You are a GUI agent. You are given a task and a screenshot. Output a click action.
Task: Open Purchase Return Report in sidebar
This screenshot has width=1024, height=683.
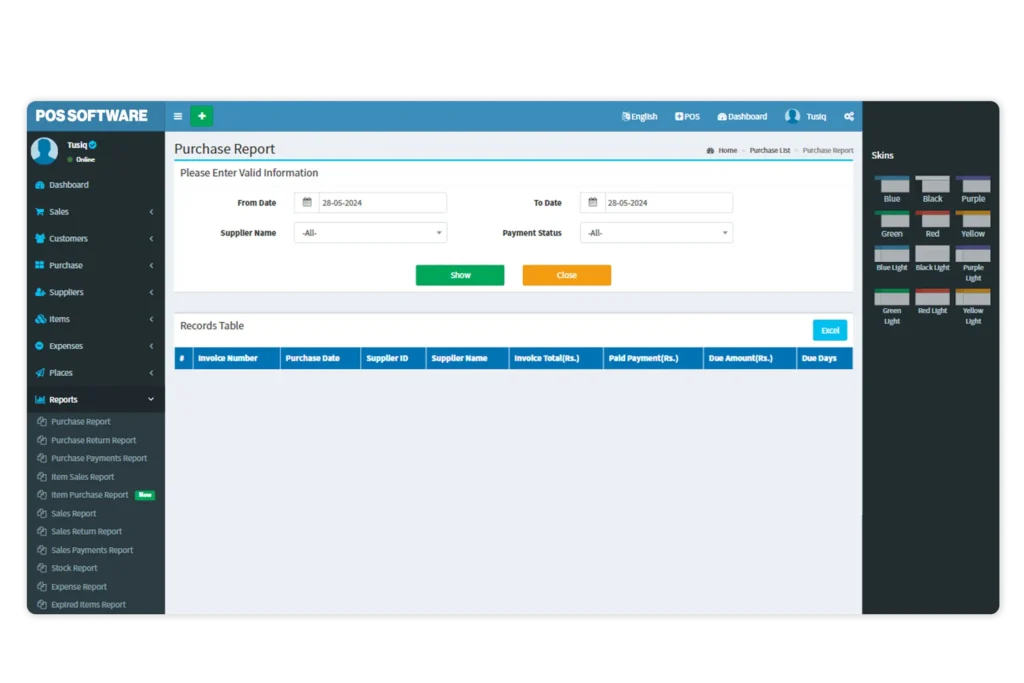tap(93, 440)
